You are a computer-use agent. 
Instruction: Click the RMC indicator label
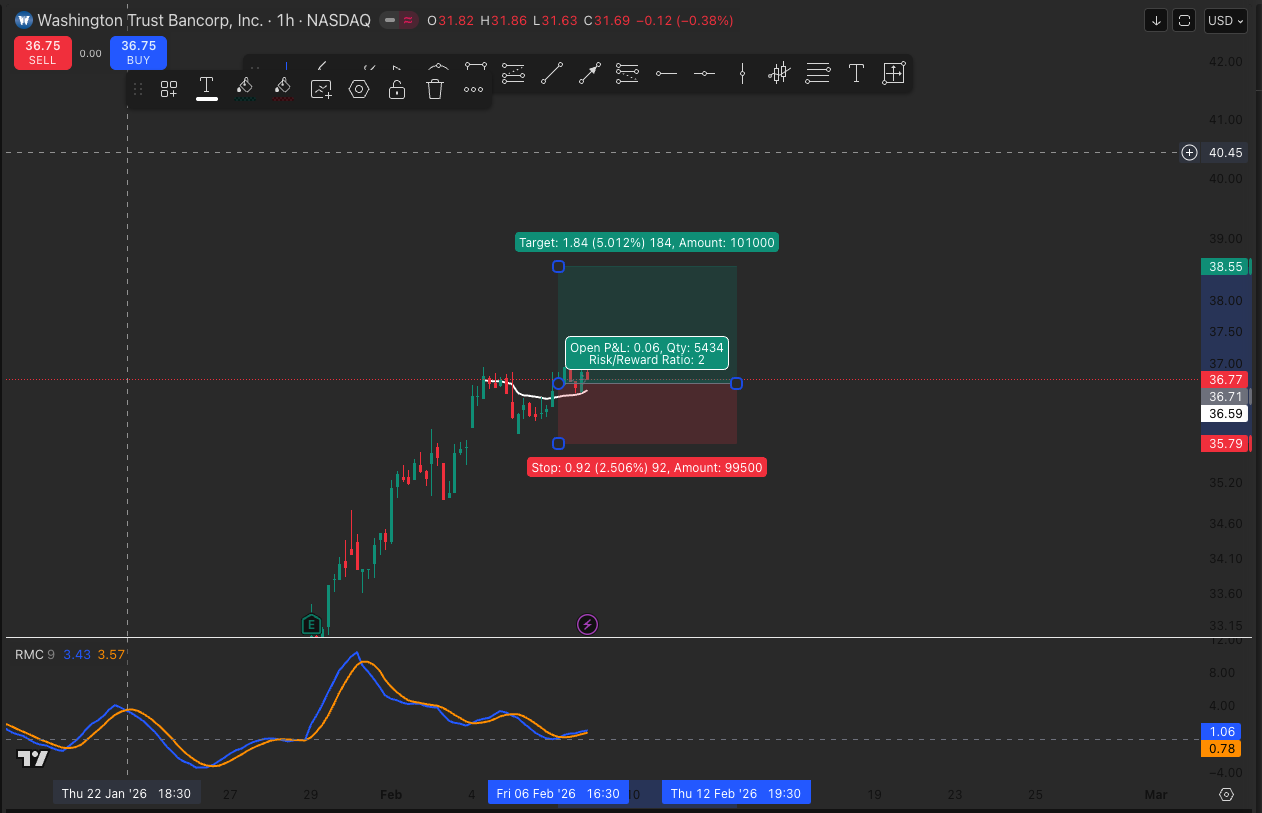[x=29, y=654]
